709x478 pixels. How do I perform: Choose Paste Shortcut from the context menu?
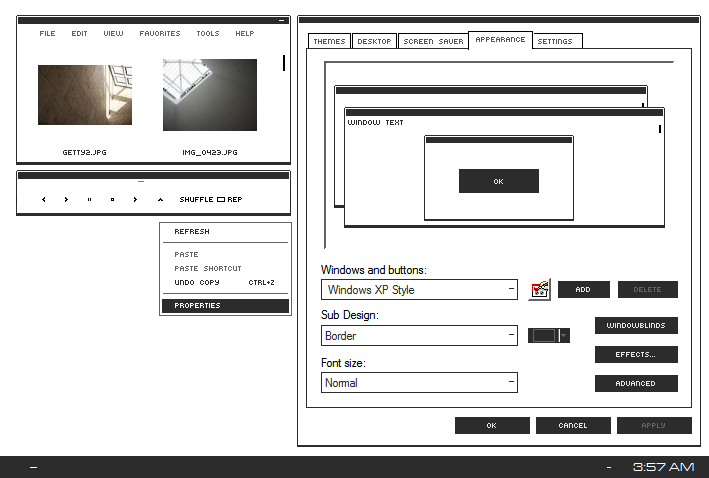pyautogui.click(x=225, y=269)
